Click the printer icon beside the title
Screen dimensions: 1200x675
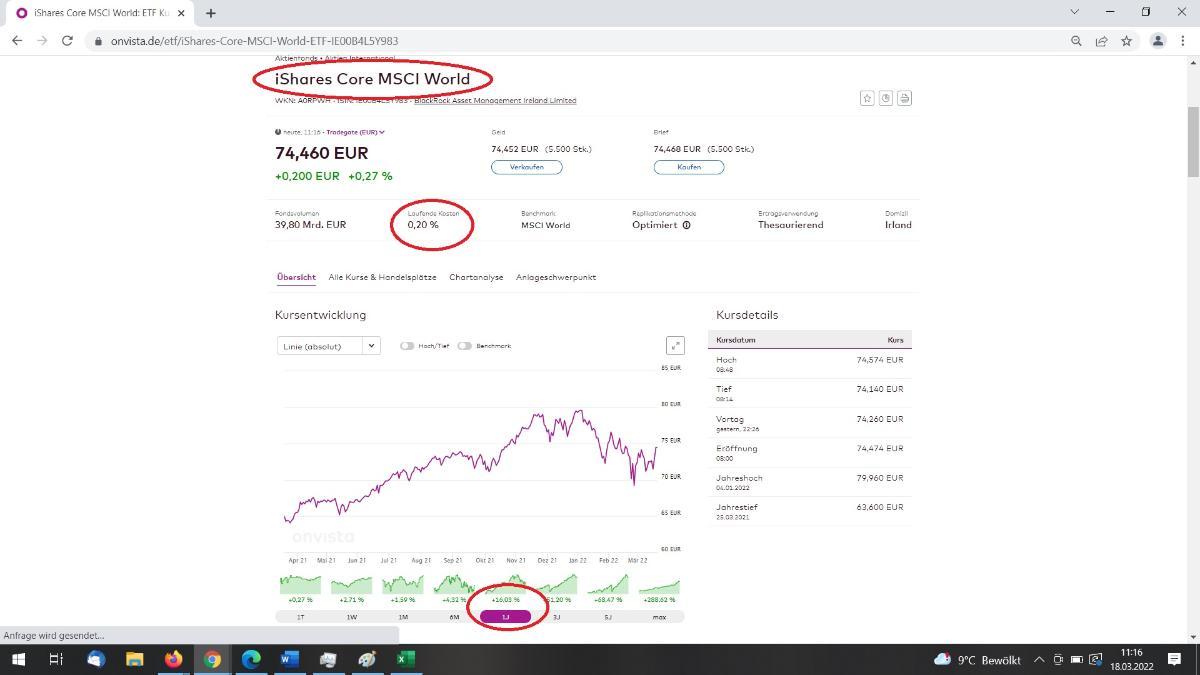point(904,98)
